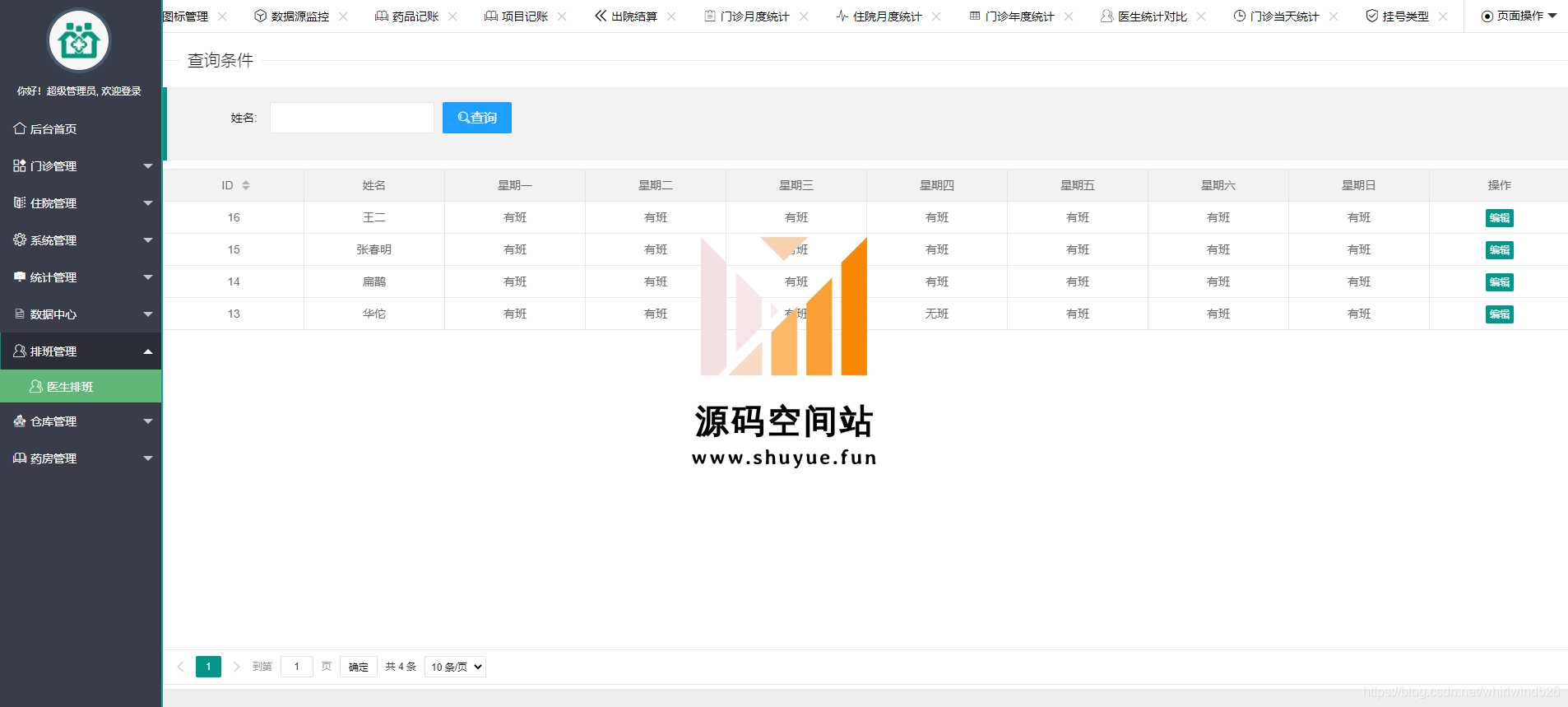
Task: Expand the 系统管理 menu arrow
Action: [x=148, y=240]
